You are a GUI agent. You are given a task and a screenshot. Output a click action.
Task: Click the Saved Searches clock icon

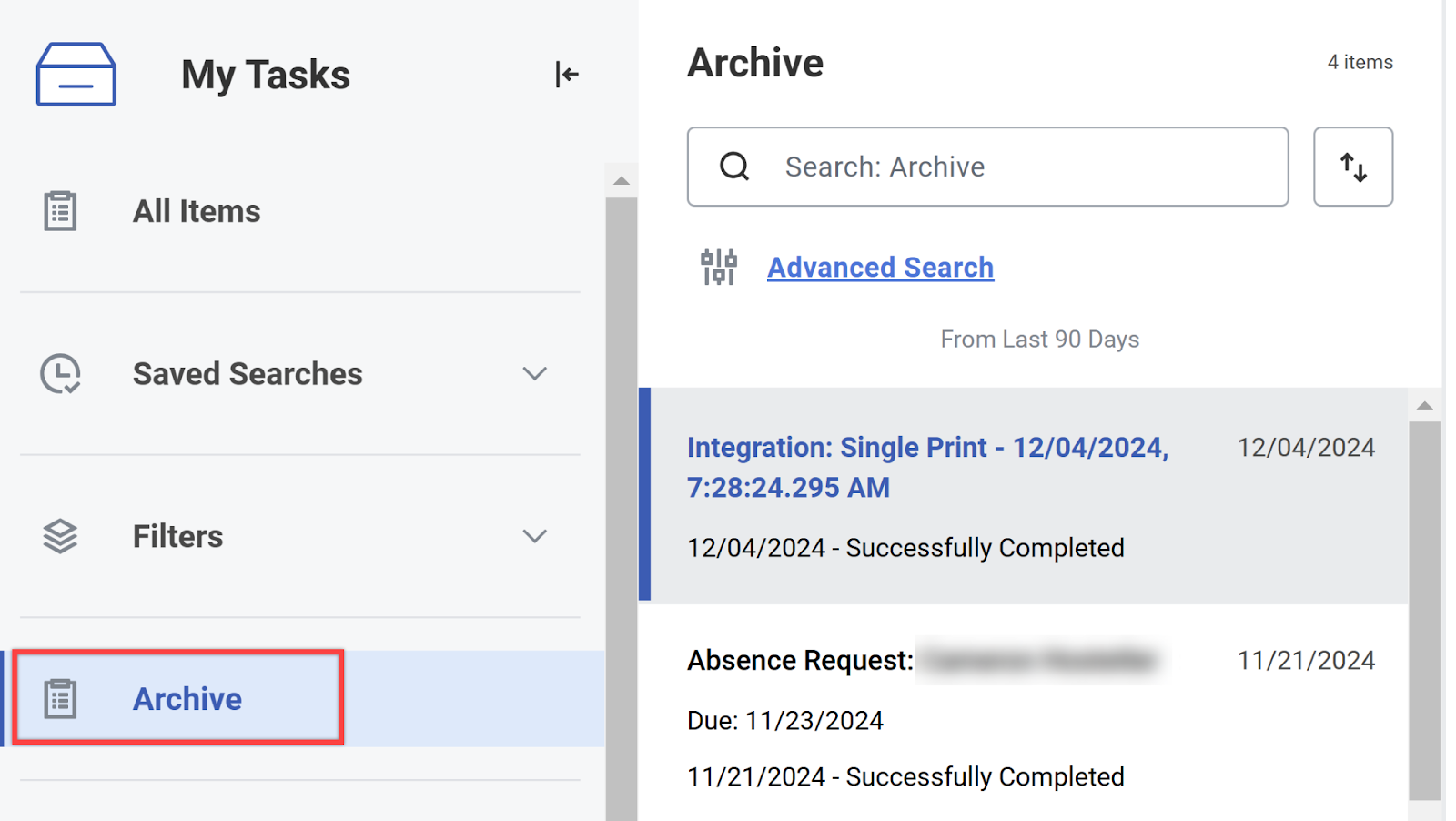click(x=58, y=373)
